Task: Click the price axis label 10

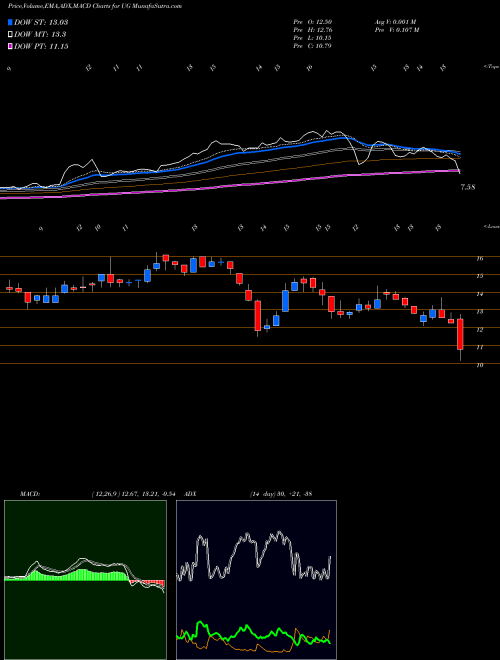Action: pyautogui.click(x=480, y=365)
